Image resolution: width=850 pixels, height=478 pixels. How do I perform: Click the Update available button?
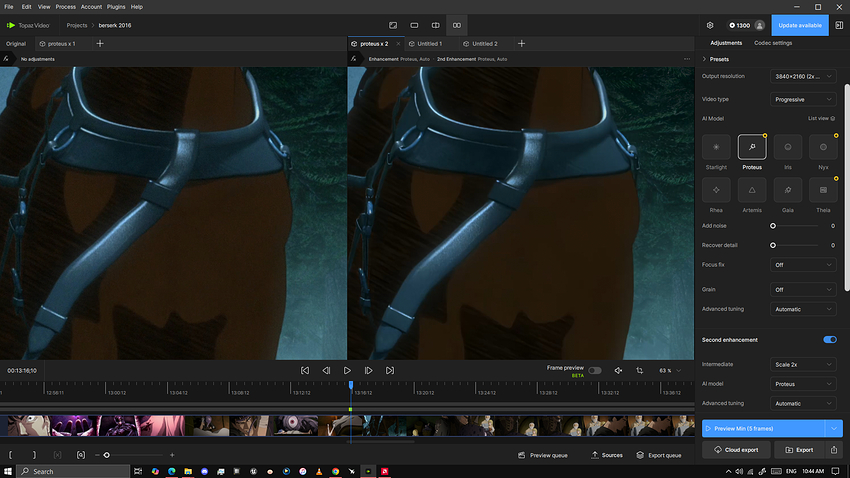point(800,25)
